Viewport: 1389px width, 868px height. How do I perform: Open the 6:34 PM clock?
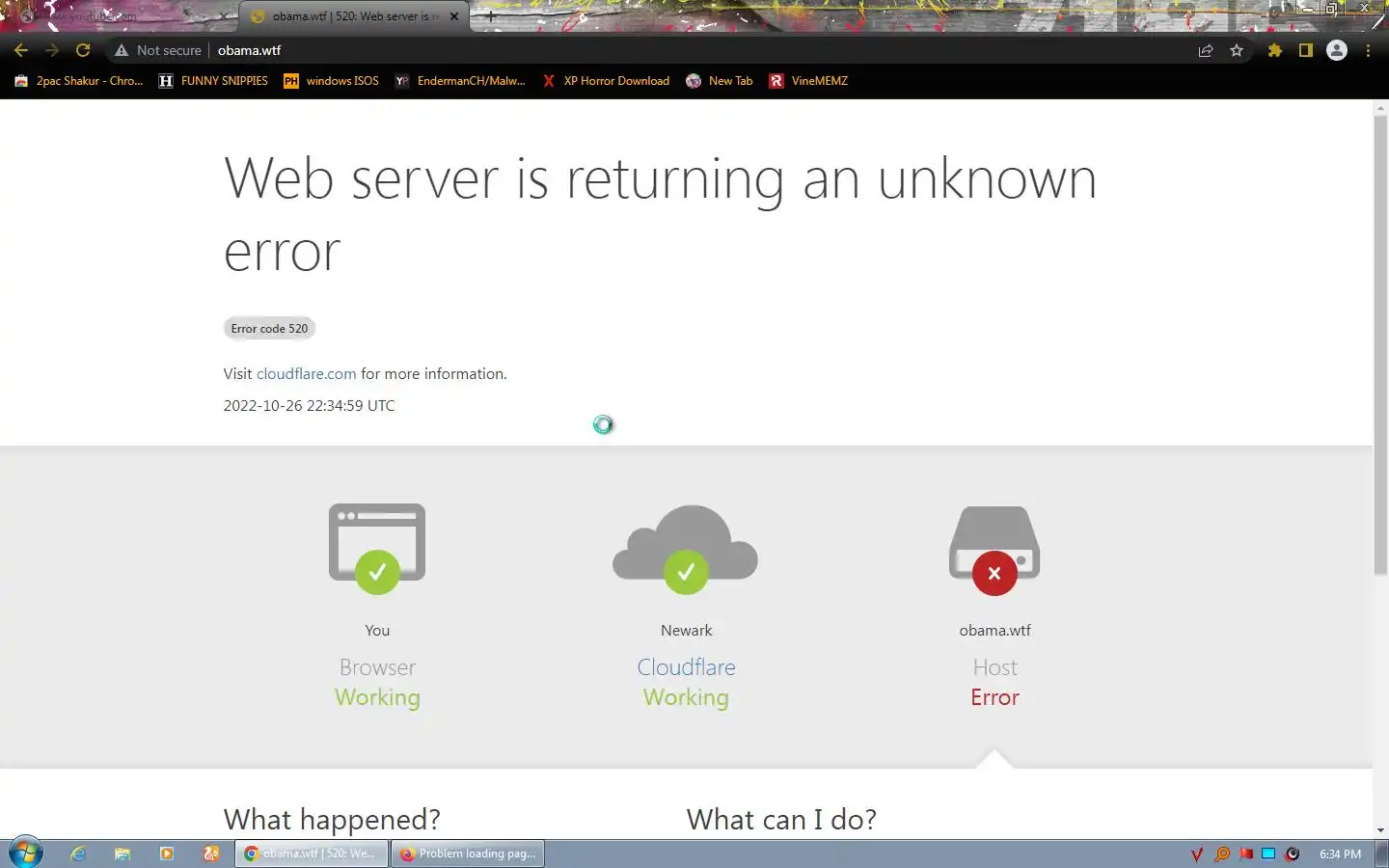pyautogui.click(x=1340, y=854)
